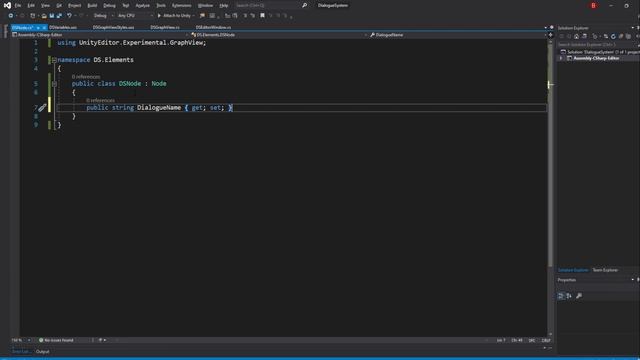The width and height of the screenshot is (640, 360).
Task: Collapse the namespace DS.Elements code block
Action: coord(54,60)
